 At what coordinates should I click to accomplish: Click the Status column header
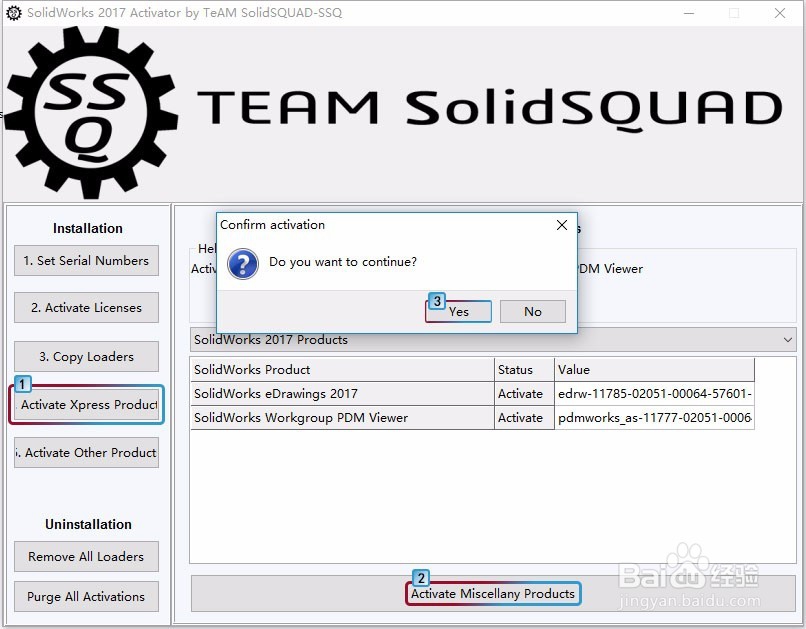point(524,369)
